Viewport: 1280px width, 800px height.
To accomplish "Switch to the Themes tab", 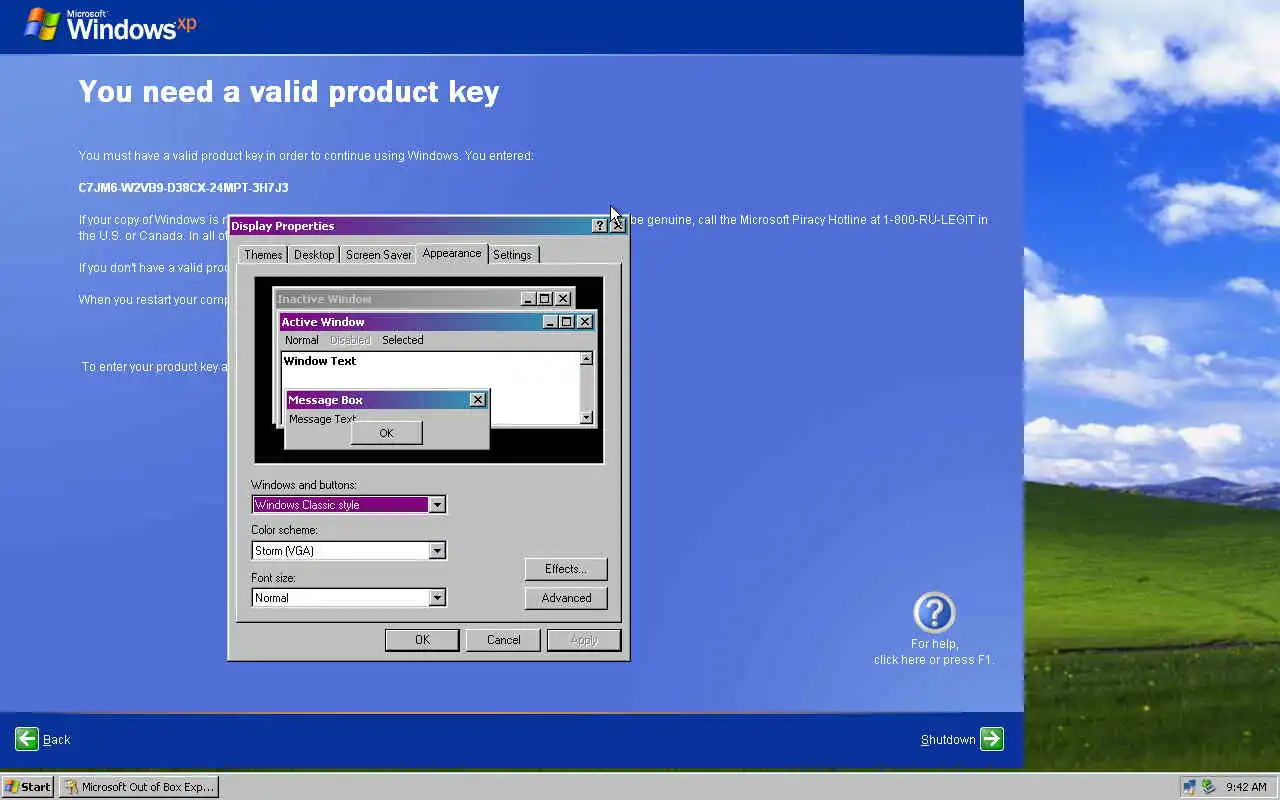I will (x=263, y=255).
